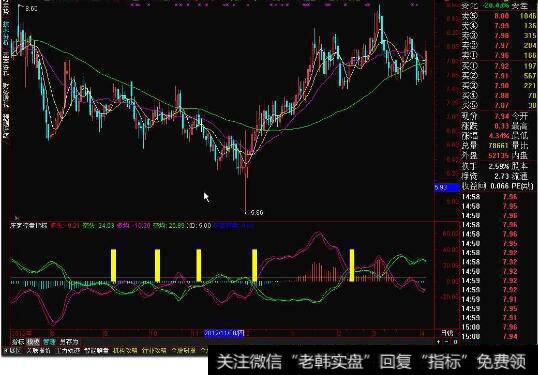Screen dimensions: 538x375
Task: Select the 买① 7.92 bid row
Action: point(499,66)
